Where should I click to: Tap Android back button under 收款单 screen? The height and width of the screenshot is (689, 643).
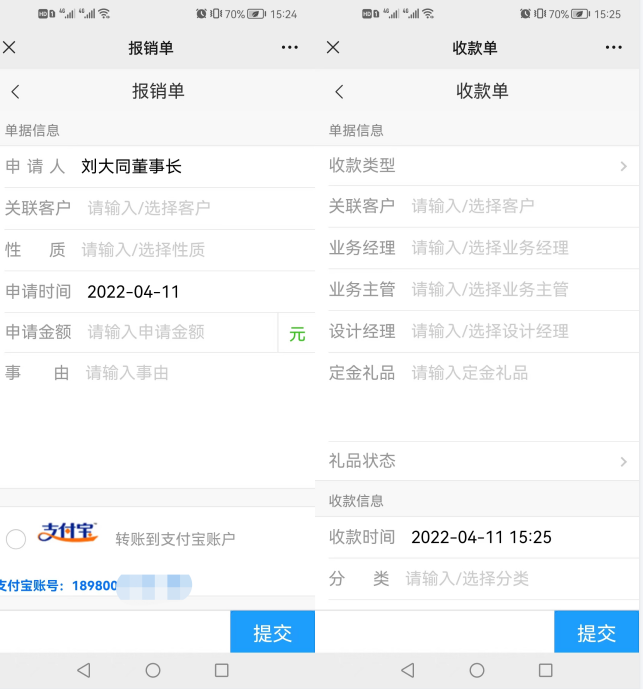click(408, 670)
